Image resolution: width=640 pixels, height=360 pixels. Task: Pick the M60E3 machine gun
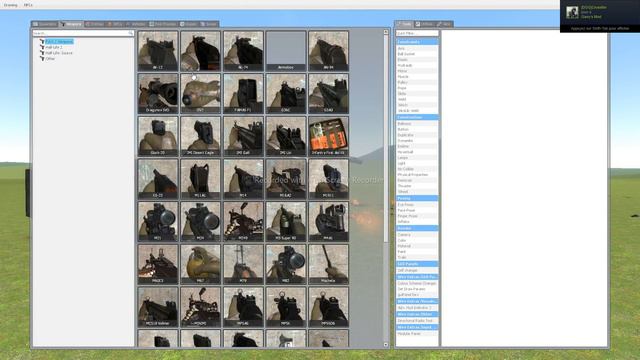tap(158, 264)
